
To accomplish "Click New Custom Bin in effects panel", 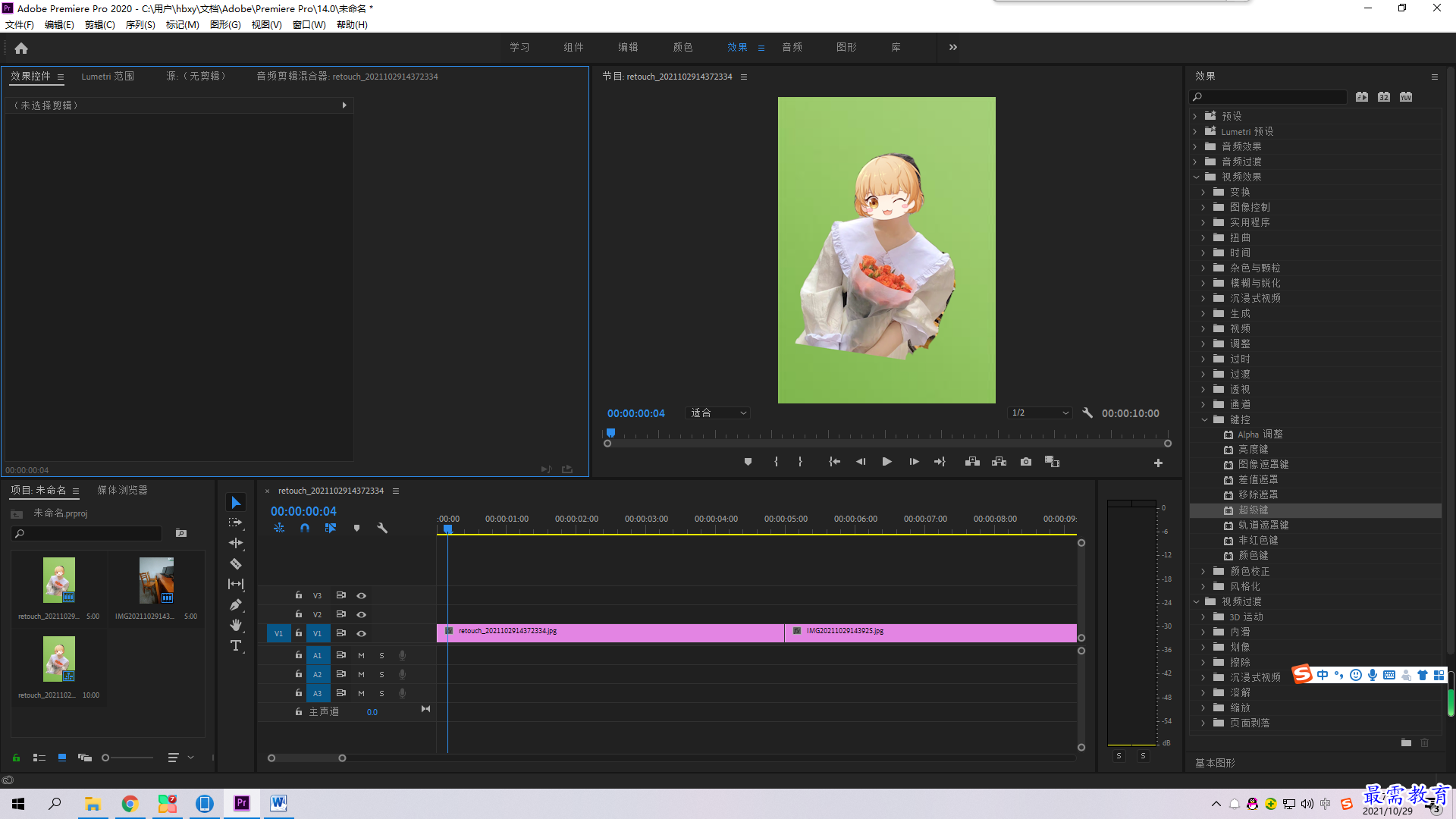I will (x=1406, y=743).
